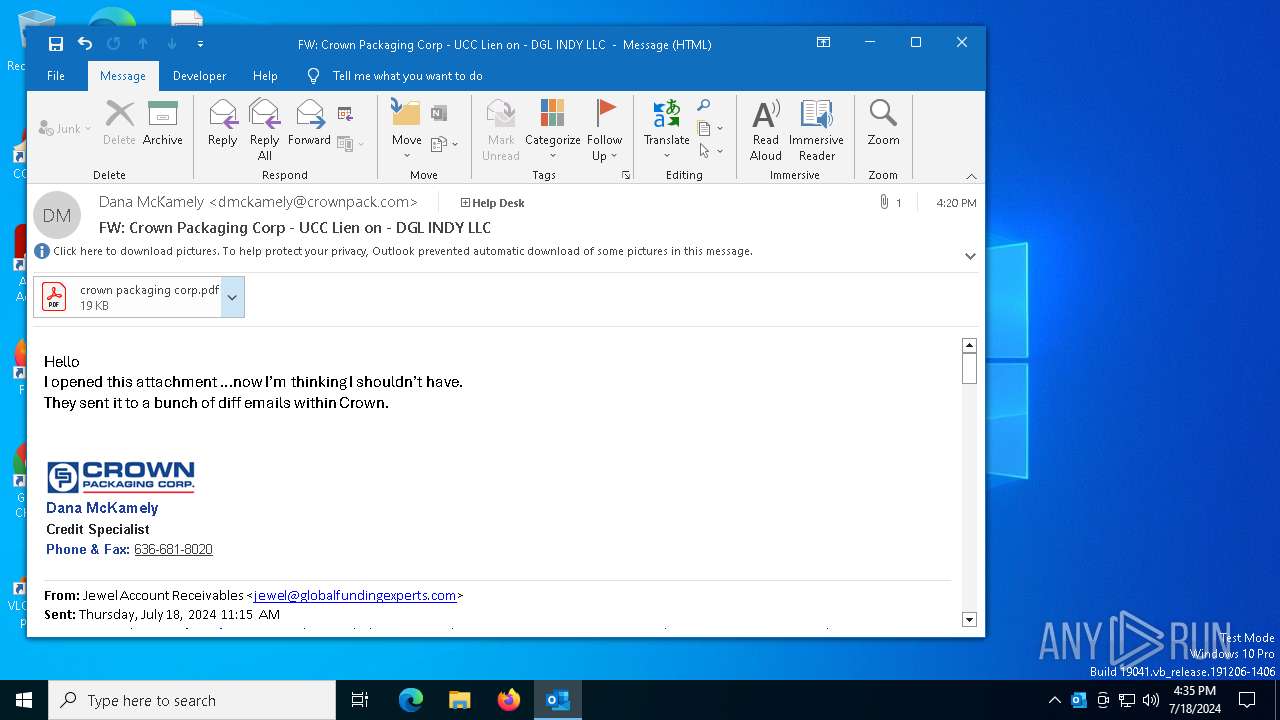
Task: Open the Move folder dropdown
Action: [x=406, y=130]
